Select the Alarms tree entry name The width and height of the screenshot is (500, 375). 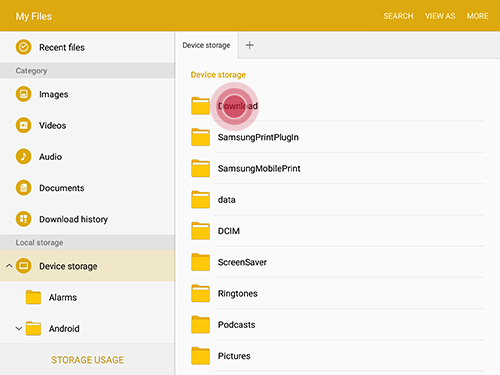[x=63, y=297]
